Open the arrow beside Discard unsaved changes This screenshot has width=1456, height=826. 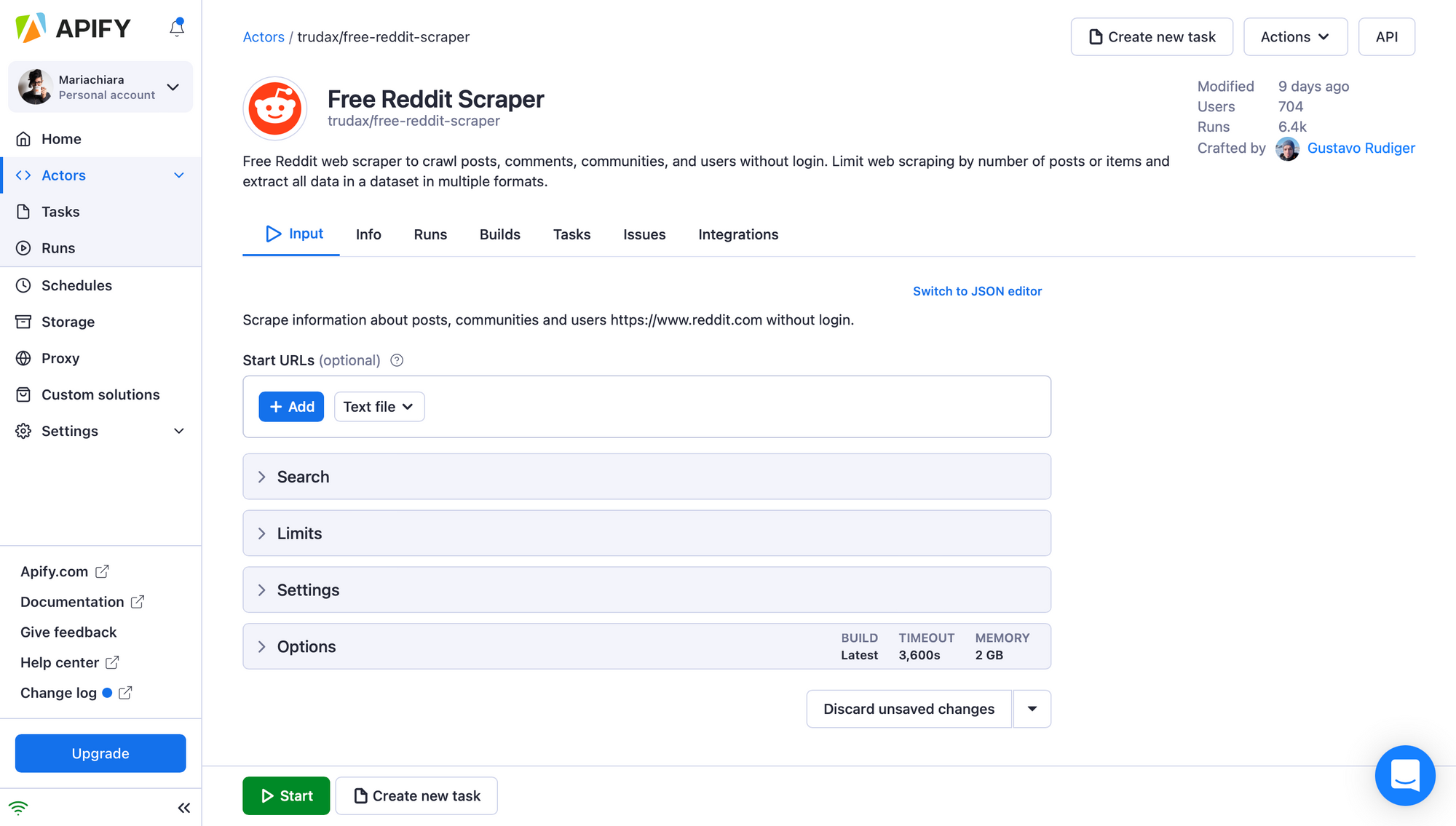(1032, 709)
